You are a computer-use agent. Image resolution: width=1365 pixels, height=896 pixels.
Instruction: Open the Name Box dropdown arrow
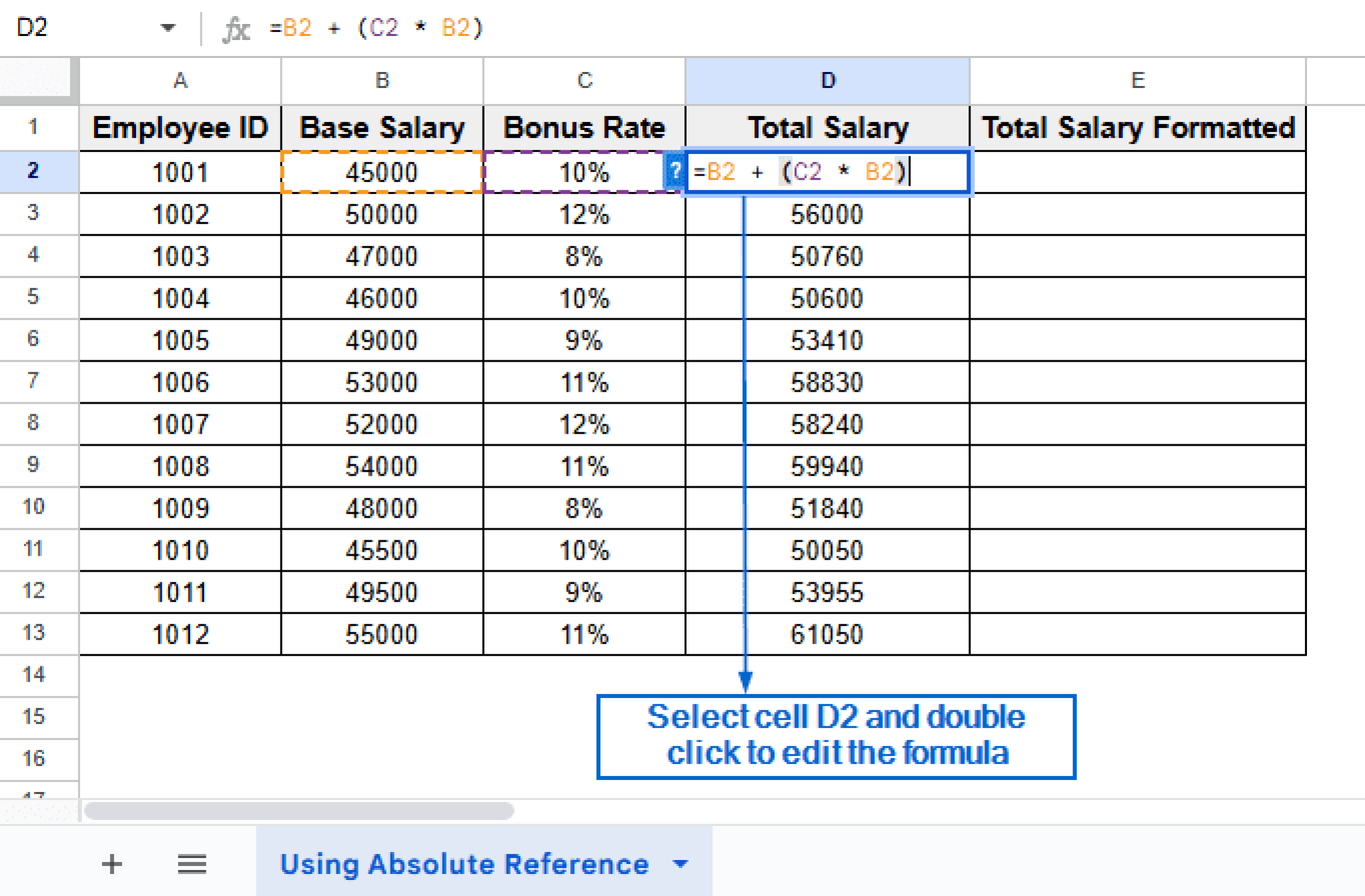click(x=167, y=28)
